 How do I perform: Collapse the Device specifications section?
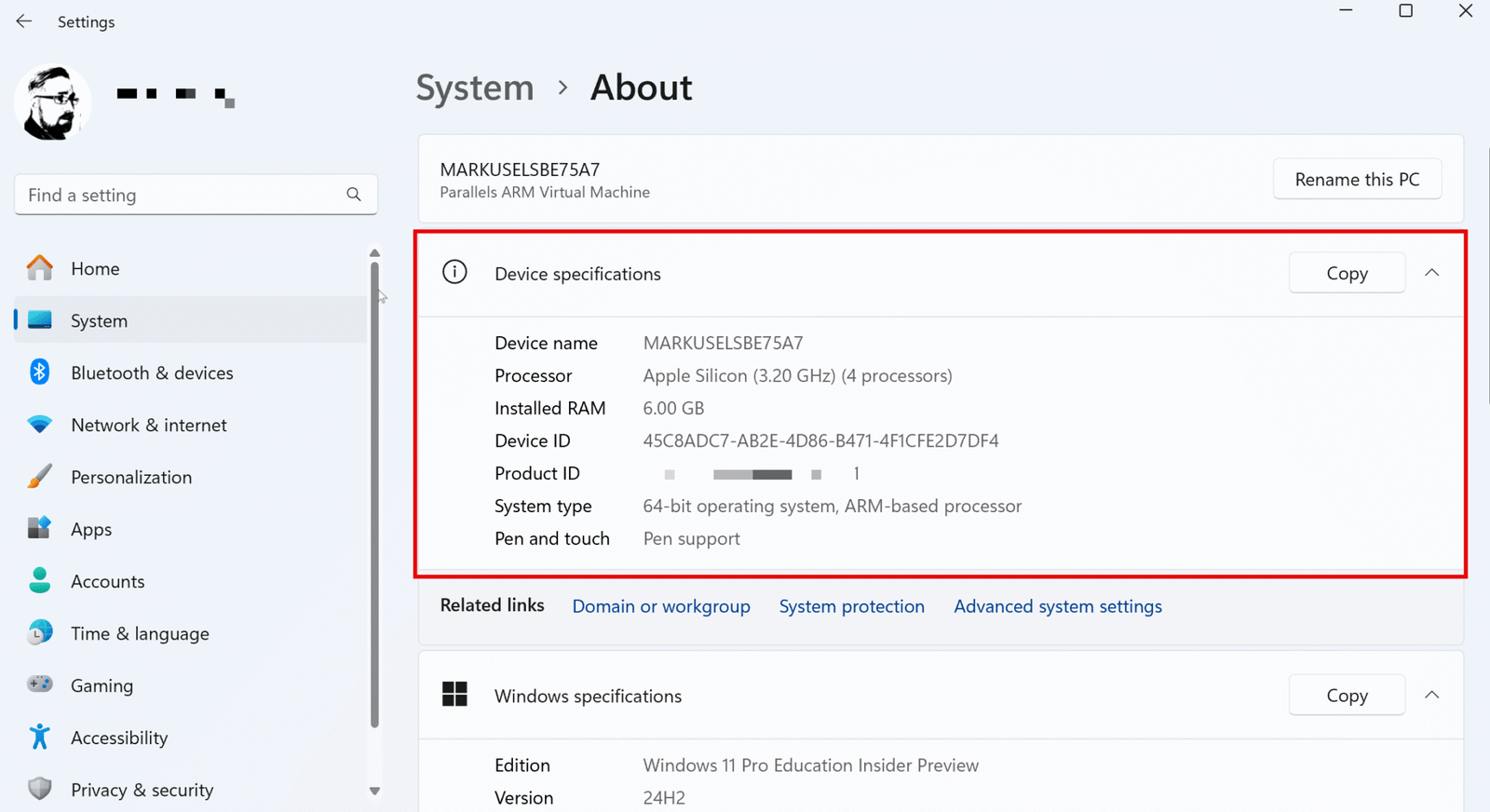click(1432, 273)
